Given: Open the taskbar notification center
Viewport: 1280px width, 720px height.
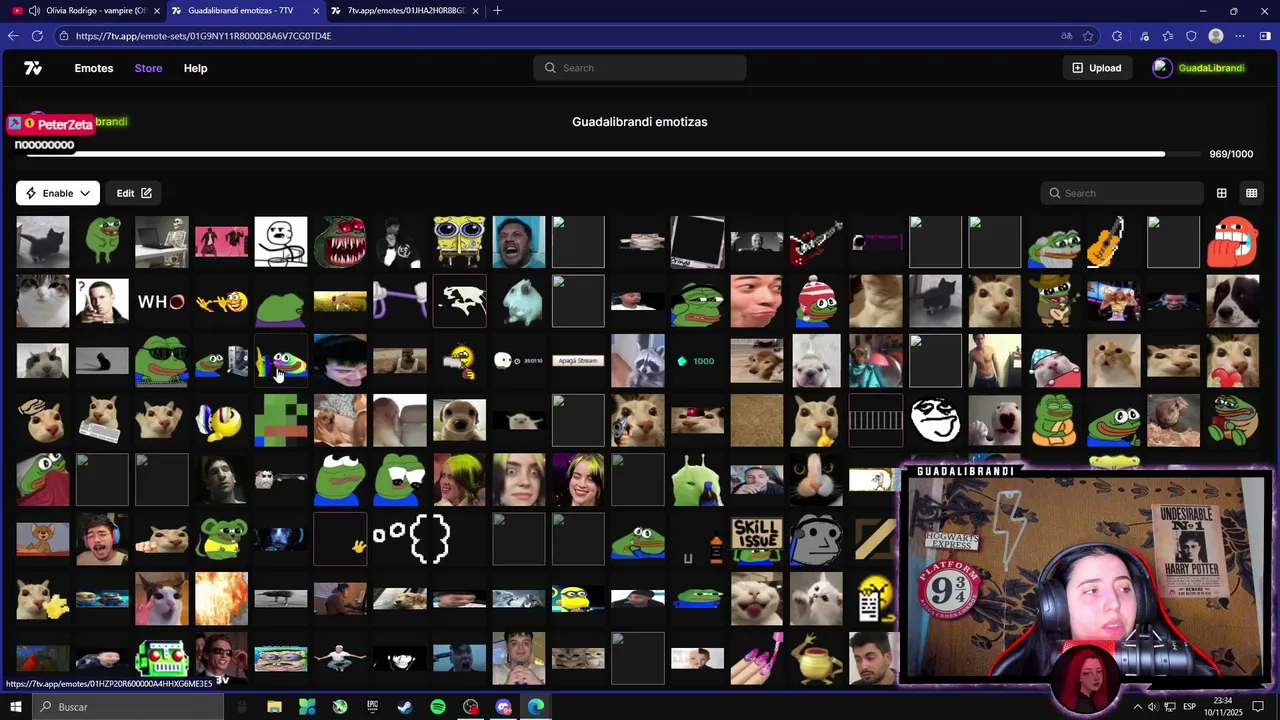Looking at the screenshot, I should click(1258, 707).
